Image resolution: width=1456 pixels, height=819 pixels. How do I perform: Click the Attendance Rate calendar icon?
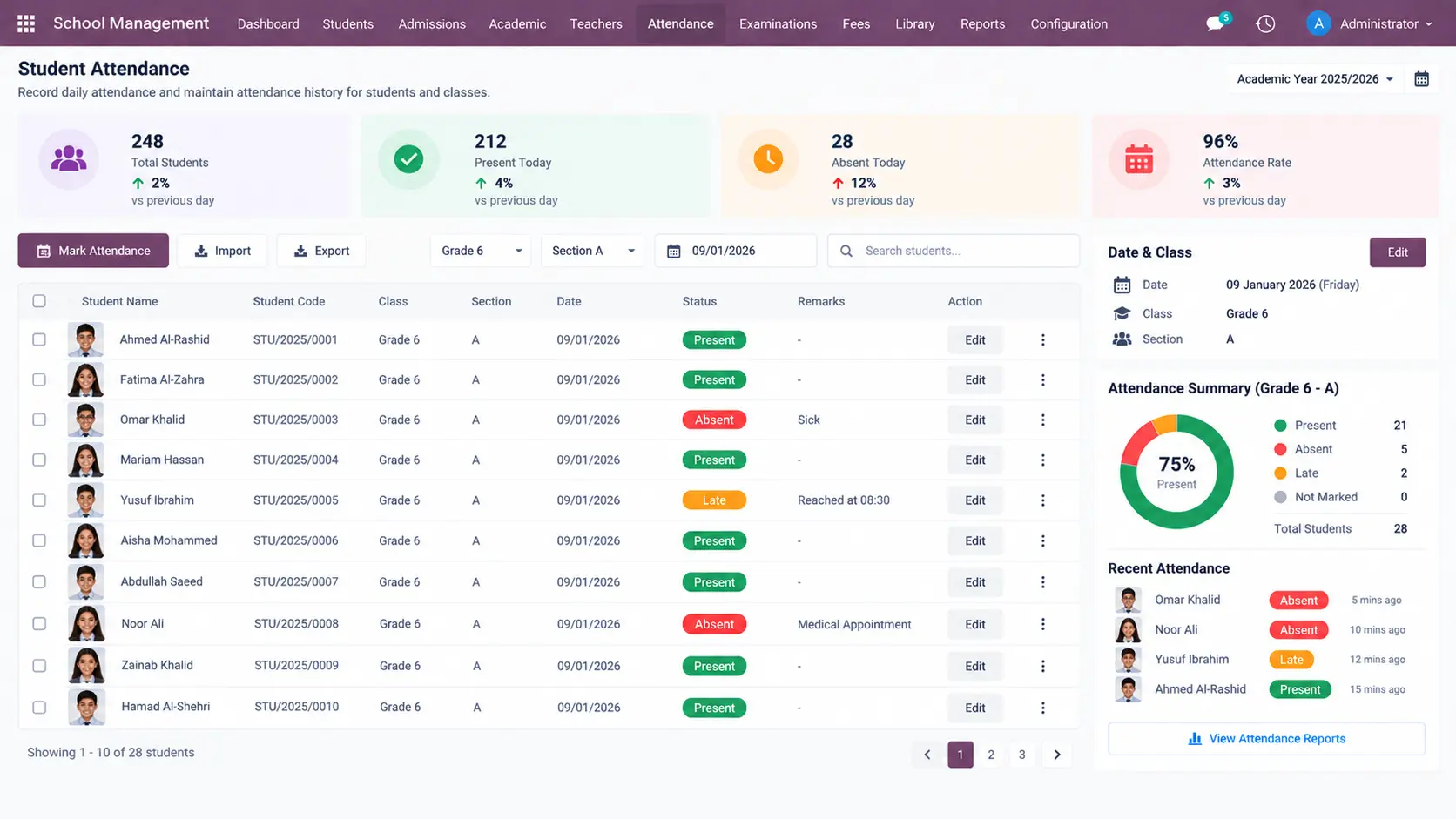click(x=1139, y=159)
